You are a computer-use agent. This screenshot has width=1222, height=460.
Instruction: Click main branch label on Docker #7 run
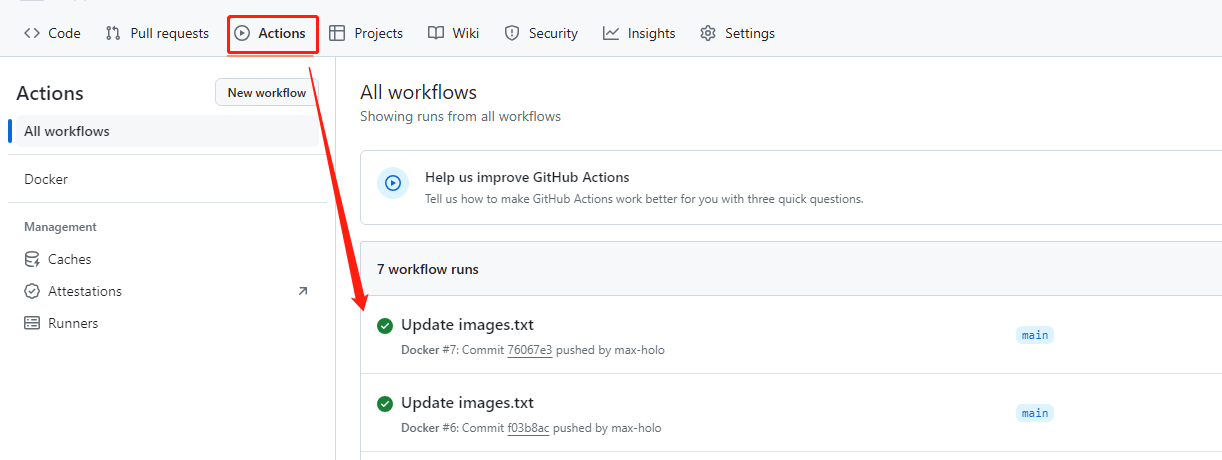pos(1035,335)
